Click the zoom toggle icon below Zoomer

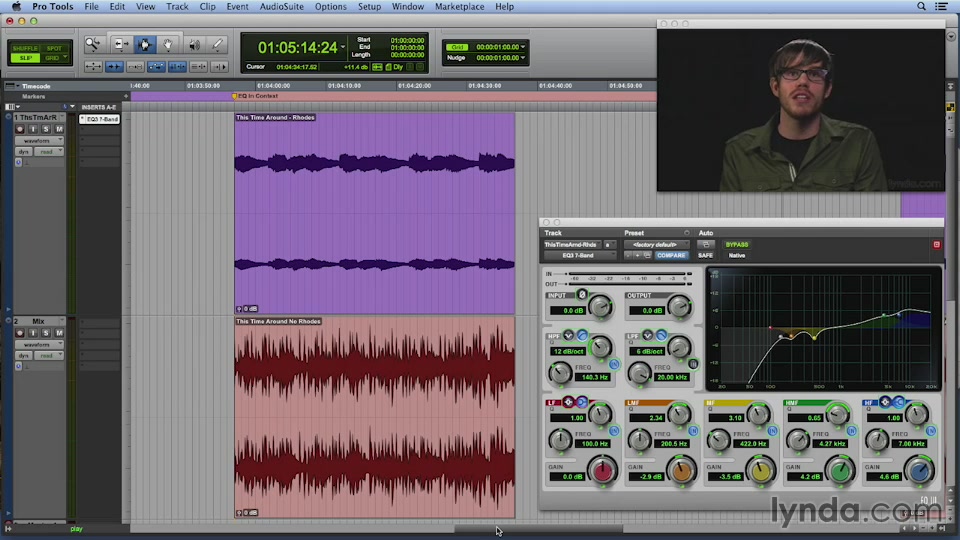(93, 66)
